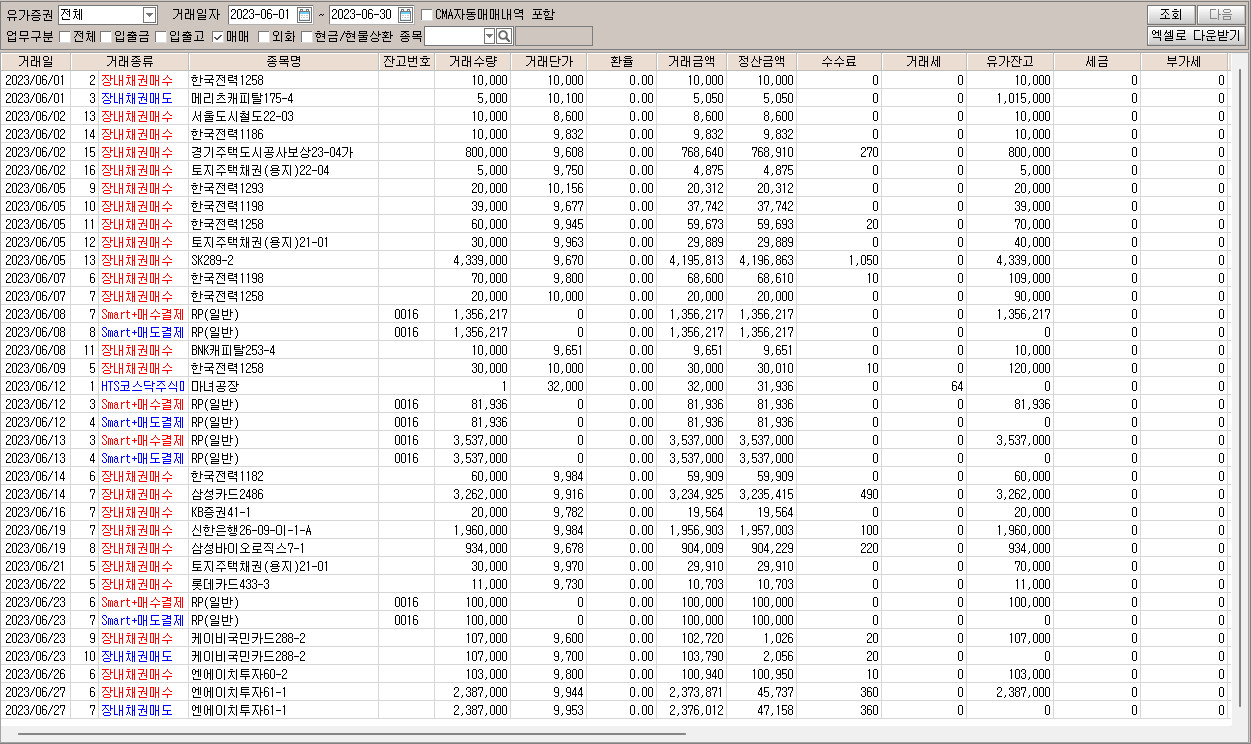This screenshot has height=744, width=1251.
Task: Sort by 종목명 column header
Action: (284, 62)
